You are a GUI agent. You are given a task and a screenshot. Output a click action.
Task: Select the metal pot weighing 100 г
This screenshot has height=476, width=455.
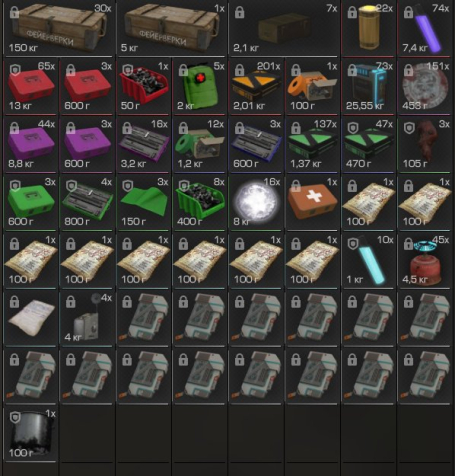tap(30, 434)
